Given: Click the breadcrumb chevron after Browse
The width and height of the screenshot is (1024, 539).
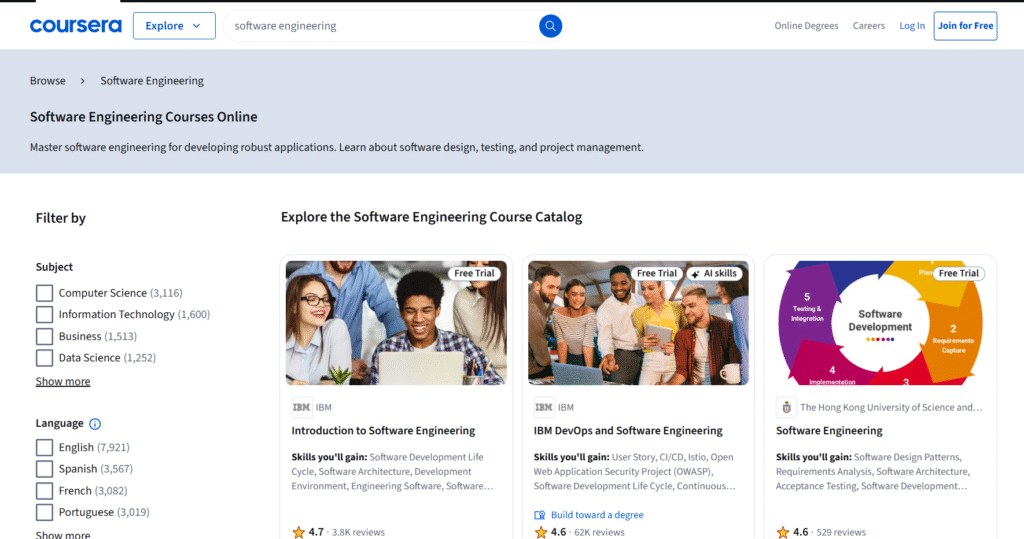Looking at the screenshot, I should click(x=82, y=81).
